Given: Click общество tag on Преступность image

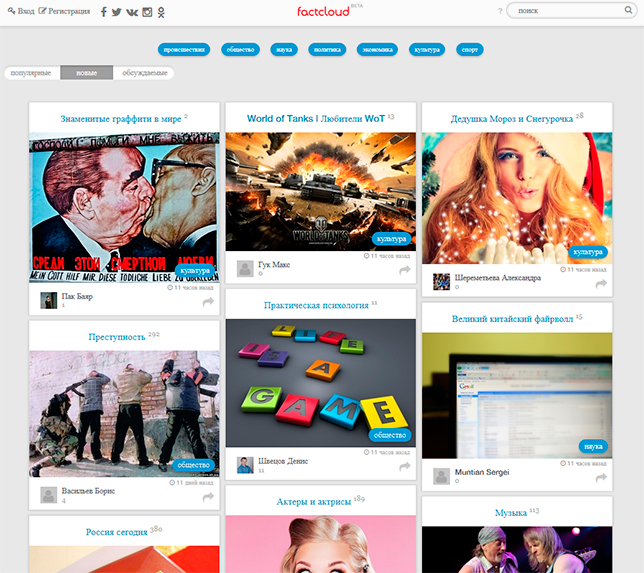Looking at the screenshot, I should 193,465.
